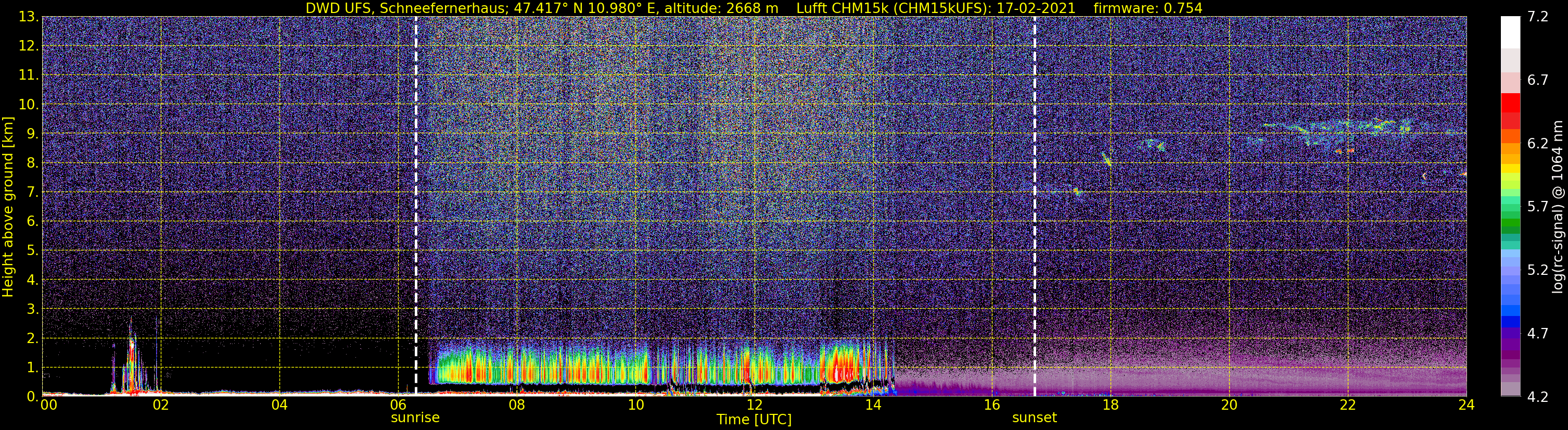Click the "Time [UTC]" axis title

pyautogui.click(x=754, y=419)
